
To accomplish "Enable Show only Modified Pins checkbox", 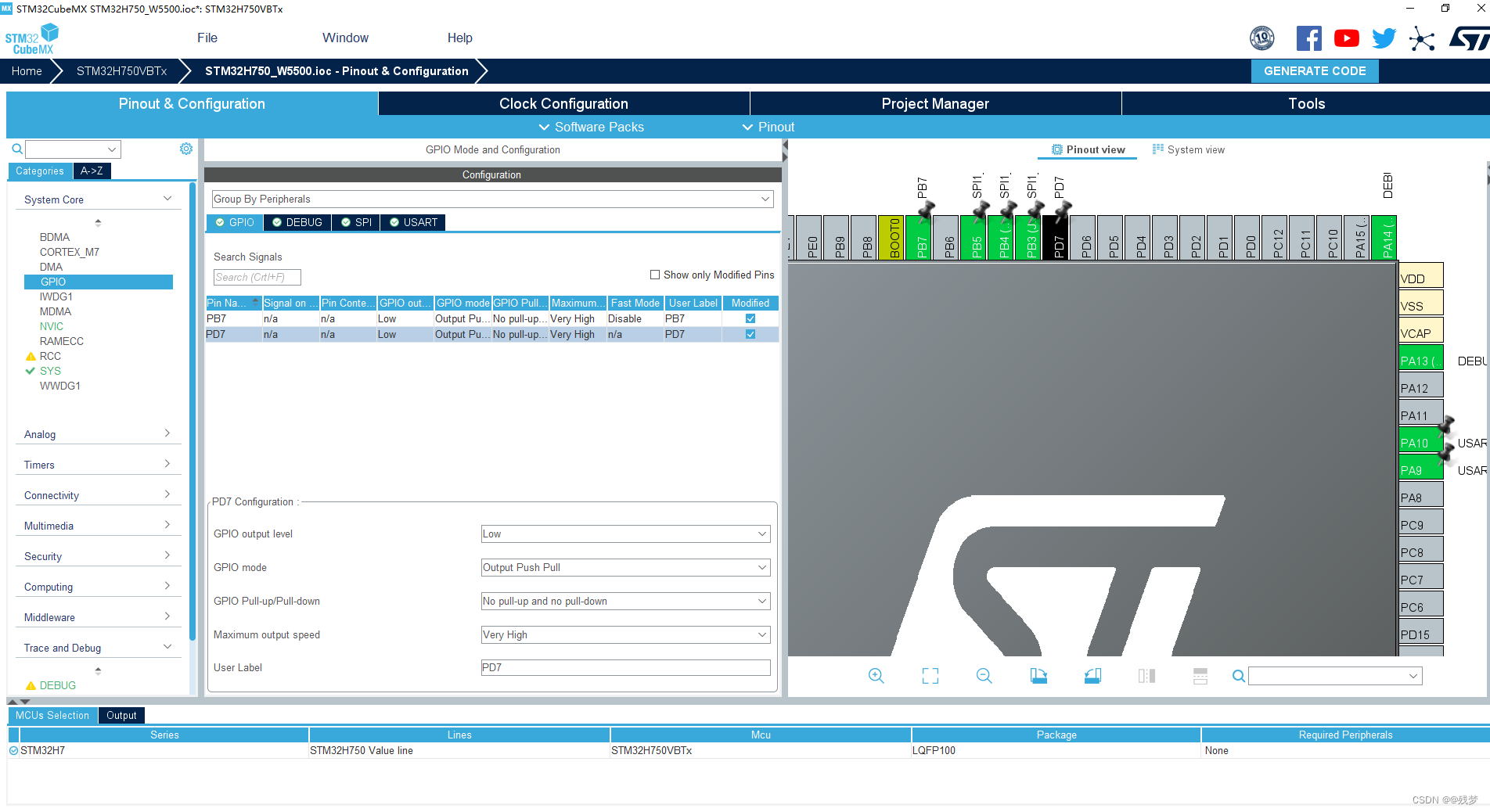I will pyautogui.click(x=655, y=275).
